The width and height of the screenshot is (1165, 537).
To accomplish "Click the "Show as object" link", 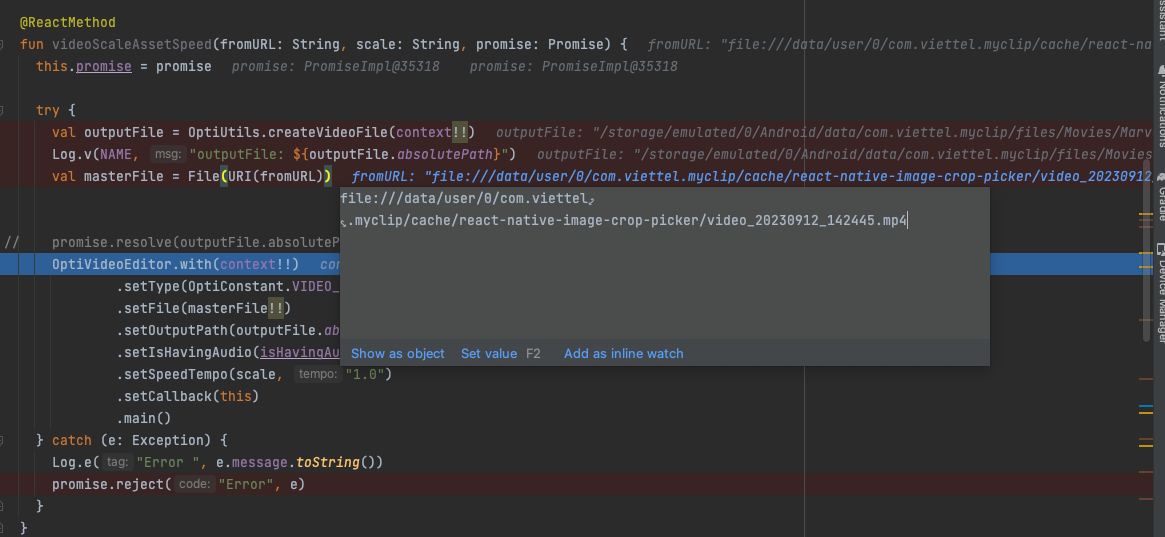I will coord(397,353).
